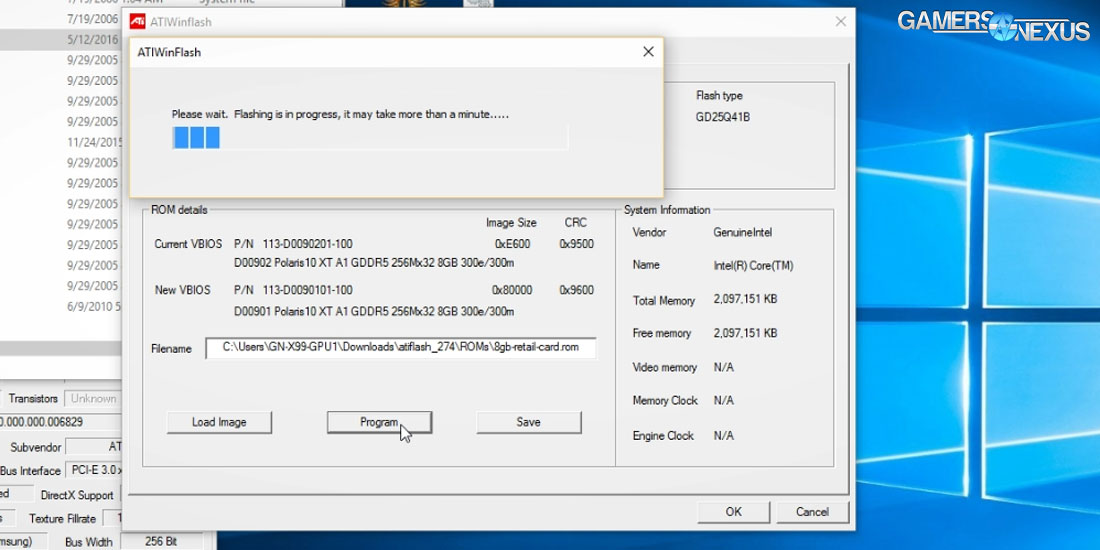Viewport: 1100px width, 550px height.
Task: Click the Video memory N/A value
Action: 724,367
